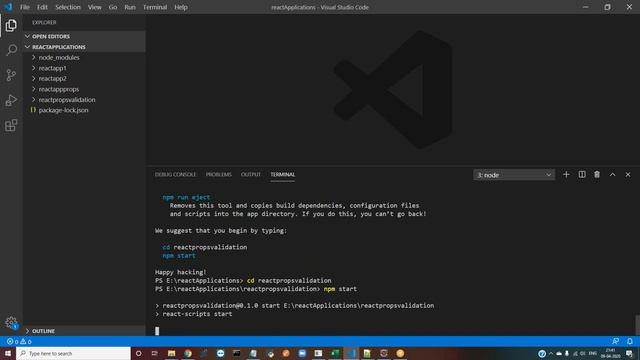640x360 pixels.
Task: Open the Excel icon in the taskbar
Action: (x=335, y=353)
